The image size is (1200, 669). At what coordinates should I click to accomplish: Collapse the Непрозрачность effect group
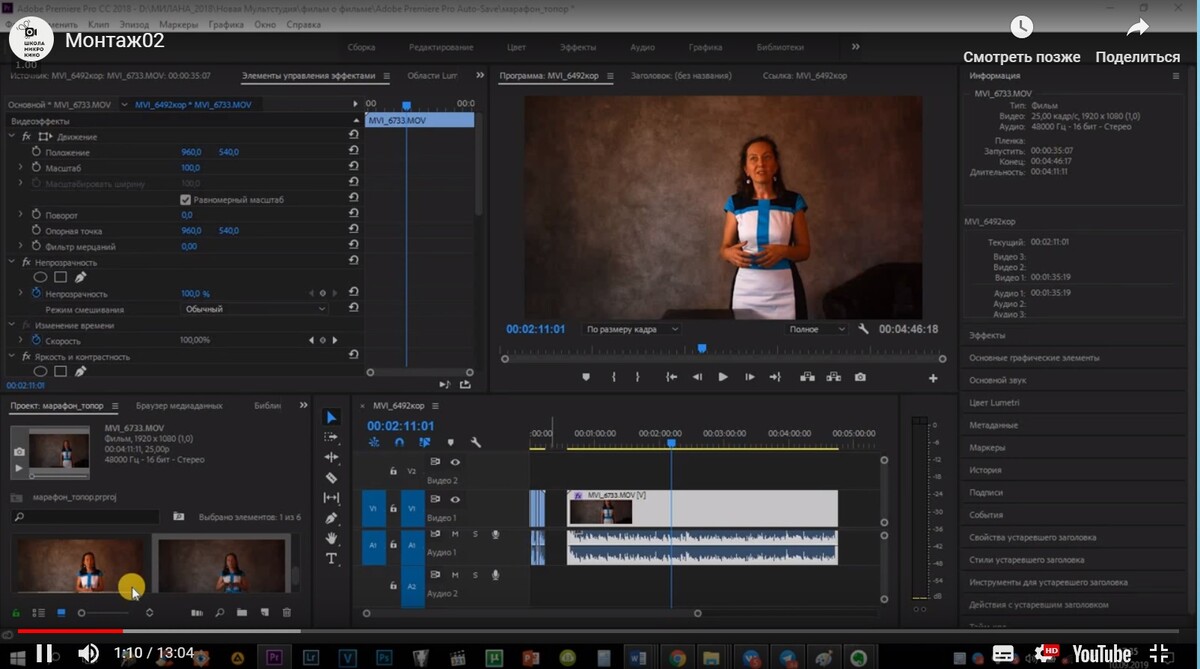12,262
